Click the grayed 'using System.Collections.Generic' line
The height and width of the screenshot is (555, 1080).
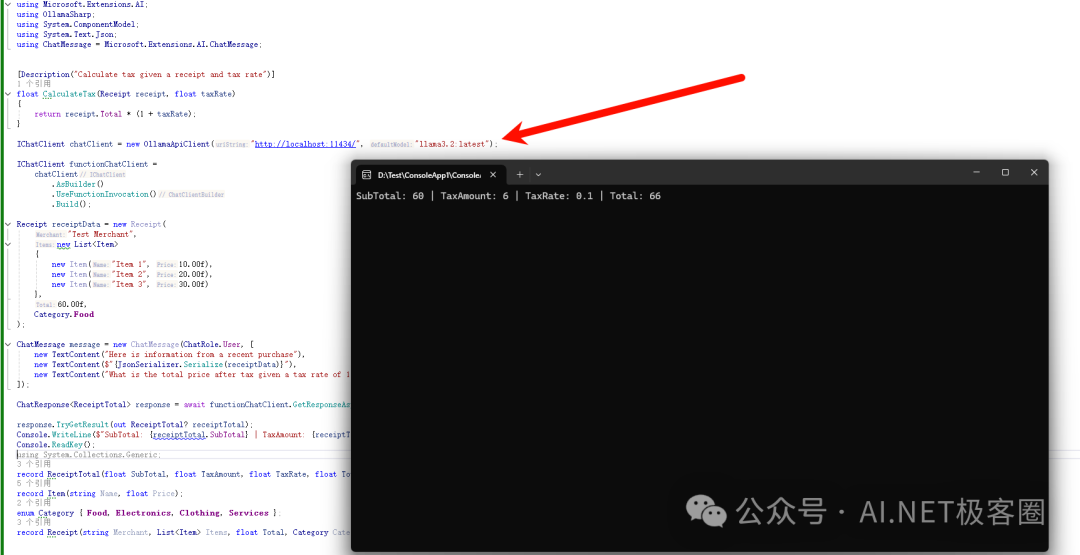[89, 454]
